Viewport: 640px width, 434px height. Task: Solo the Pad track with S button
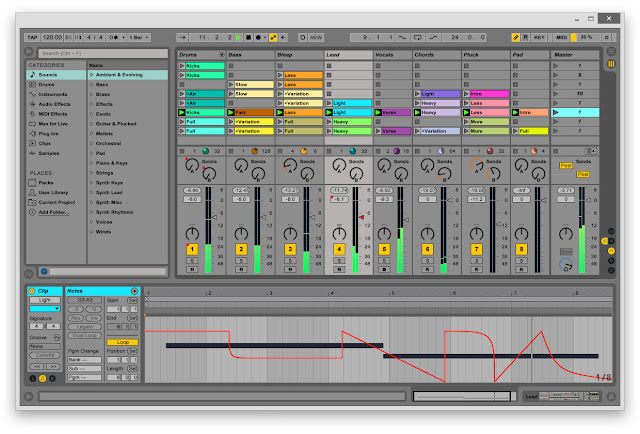coord(521,260)
